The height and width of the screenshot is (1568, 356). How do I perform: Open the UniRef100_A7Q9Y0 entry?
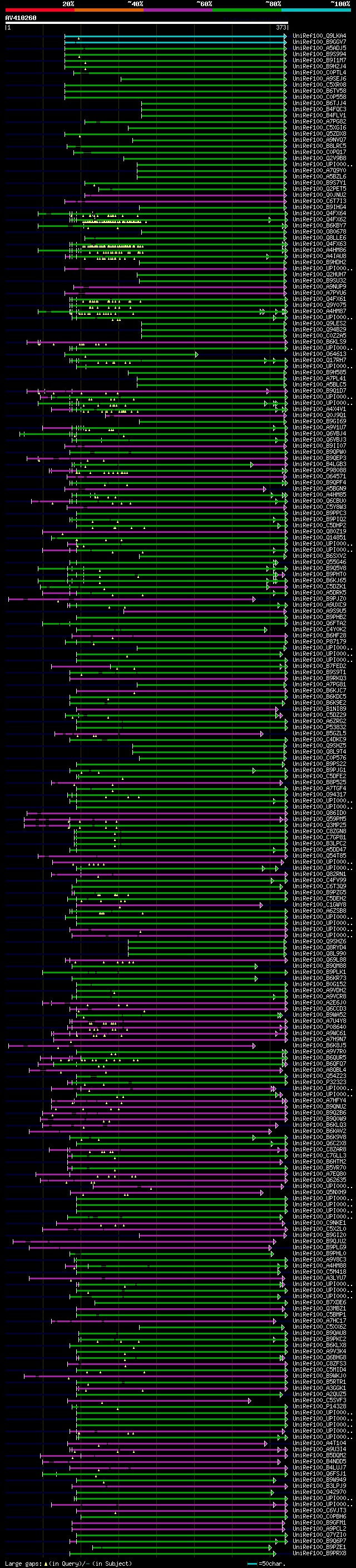point(319,171)
